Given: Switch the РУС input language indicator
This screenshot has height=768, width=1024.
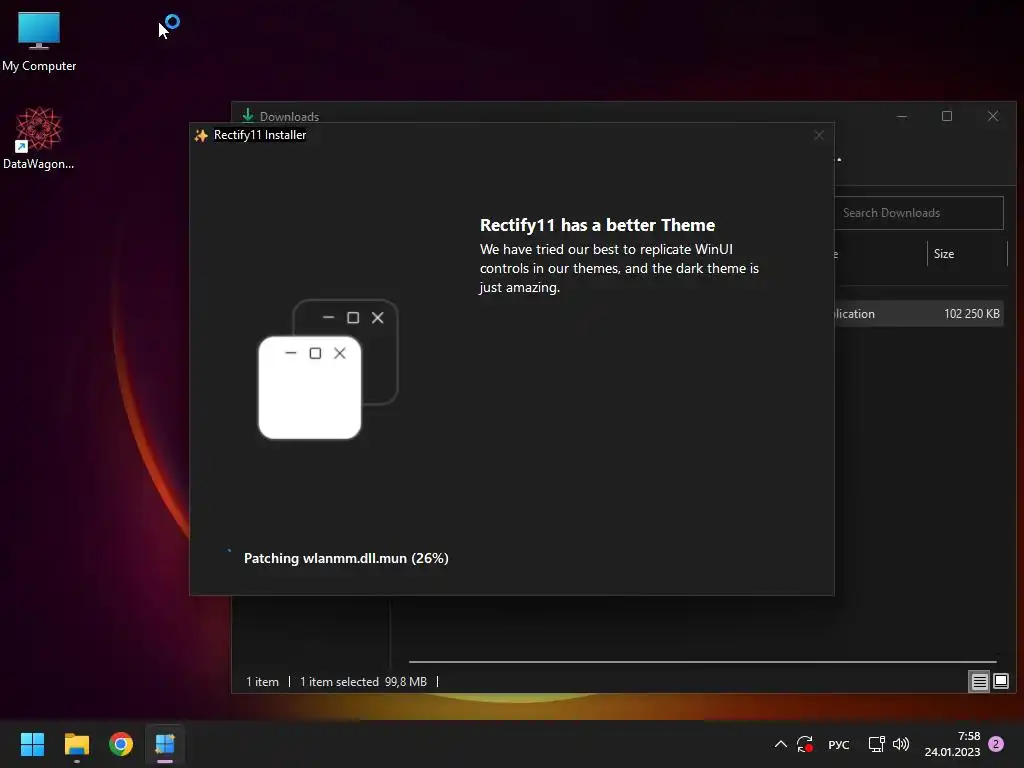Looking at the screenshot, I should pos(839,745).
